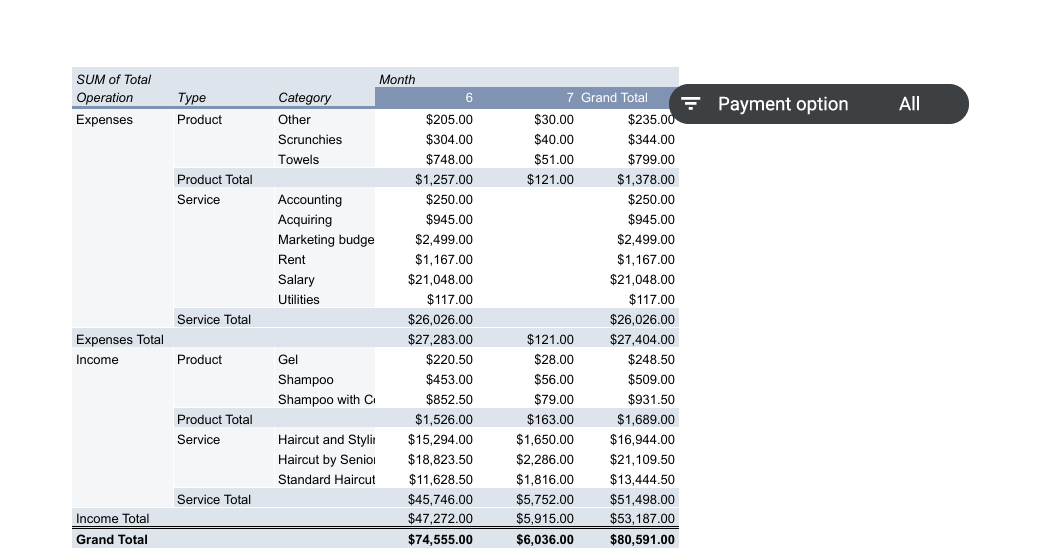This screenshot has width=1052, height=557.
Task: Click the $1,816.00 Standard Haircut month 7 value
Action: [x=545, y=480]
